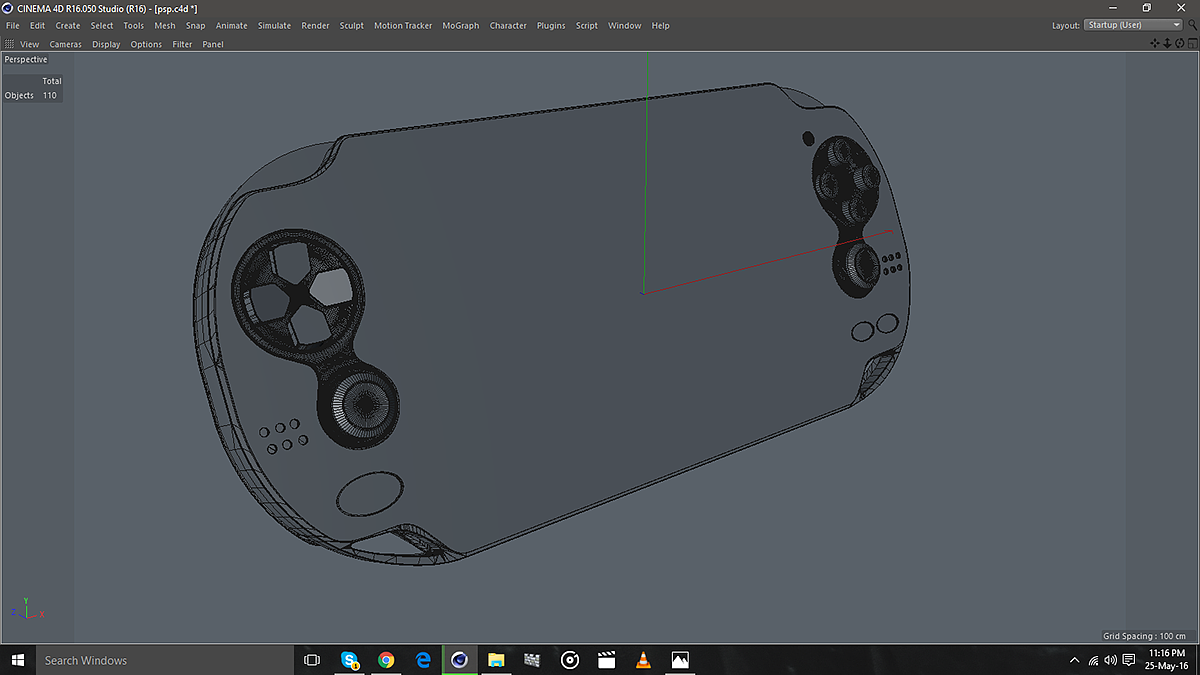
Task: Expand the viewport Display menu
Action: (x=106, y=44)
